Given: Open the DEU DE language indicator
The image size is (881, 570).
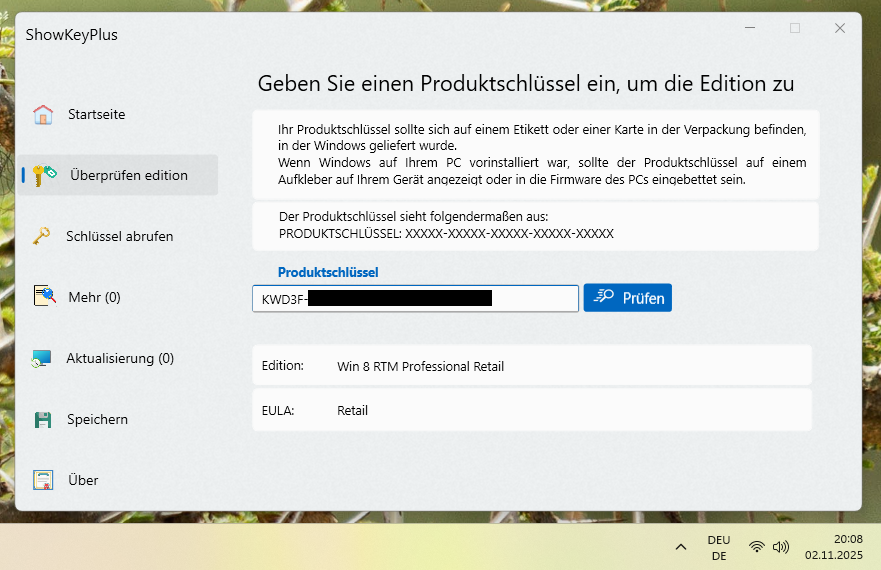Looking at the screenshot, I should click(x=719, y=548).
